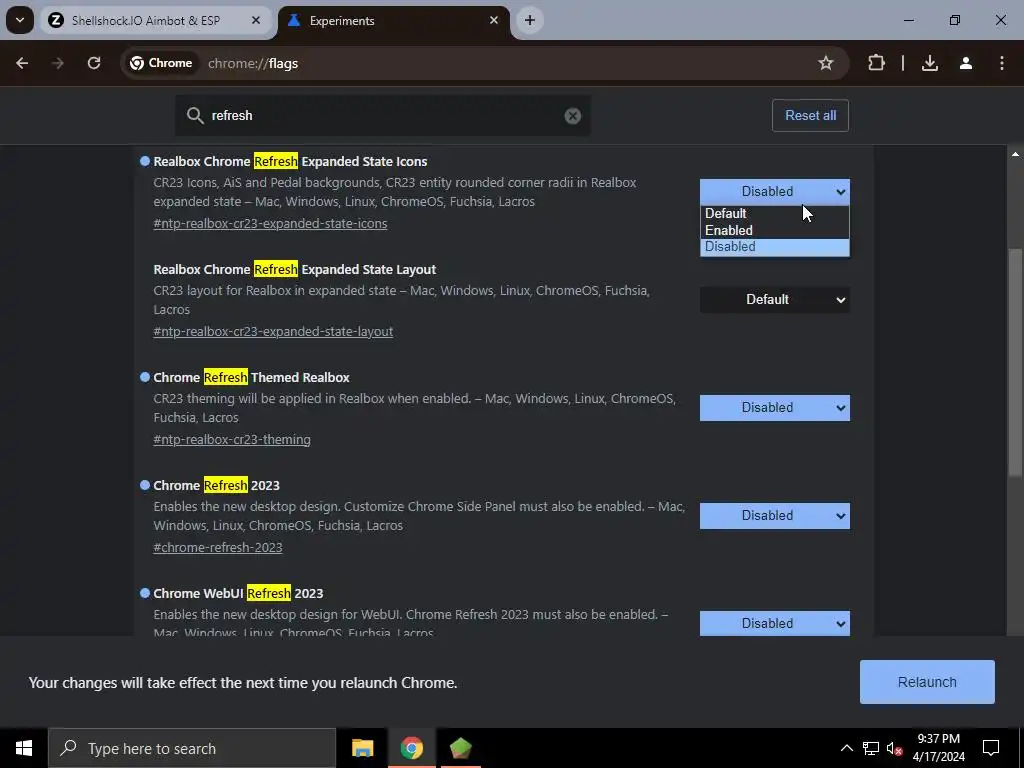Click the Chrome site info chip
The width and height of the screenshot is (1024, 768).
coord(161,63)
